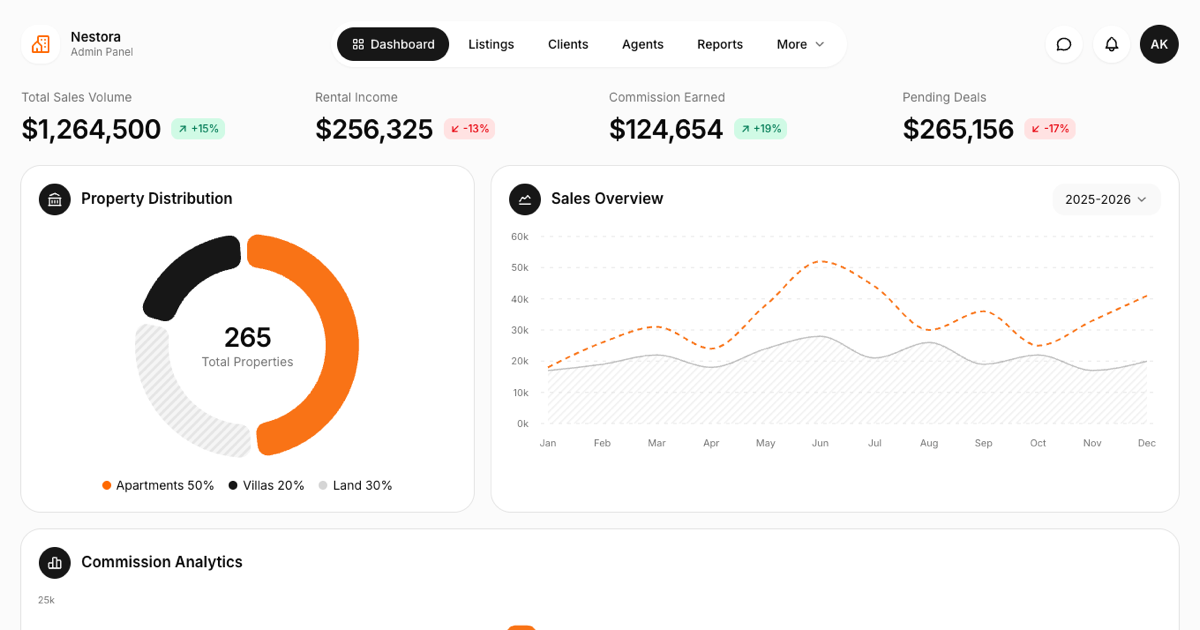1200x630 pixels.
Task: Click the Property Distribution heading
Action: tap(157, 199)
